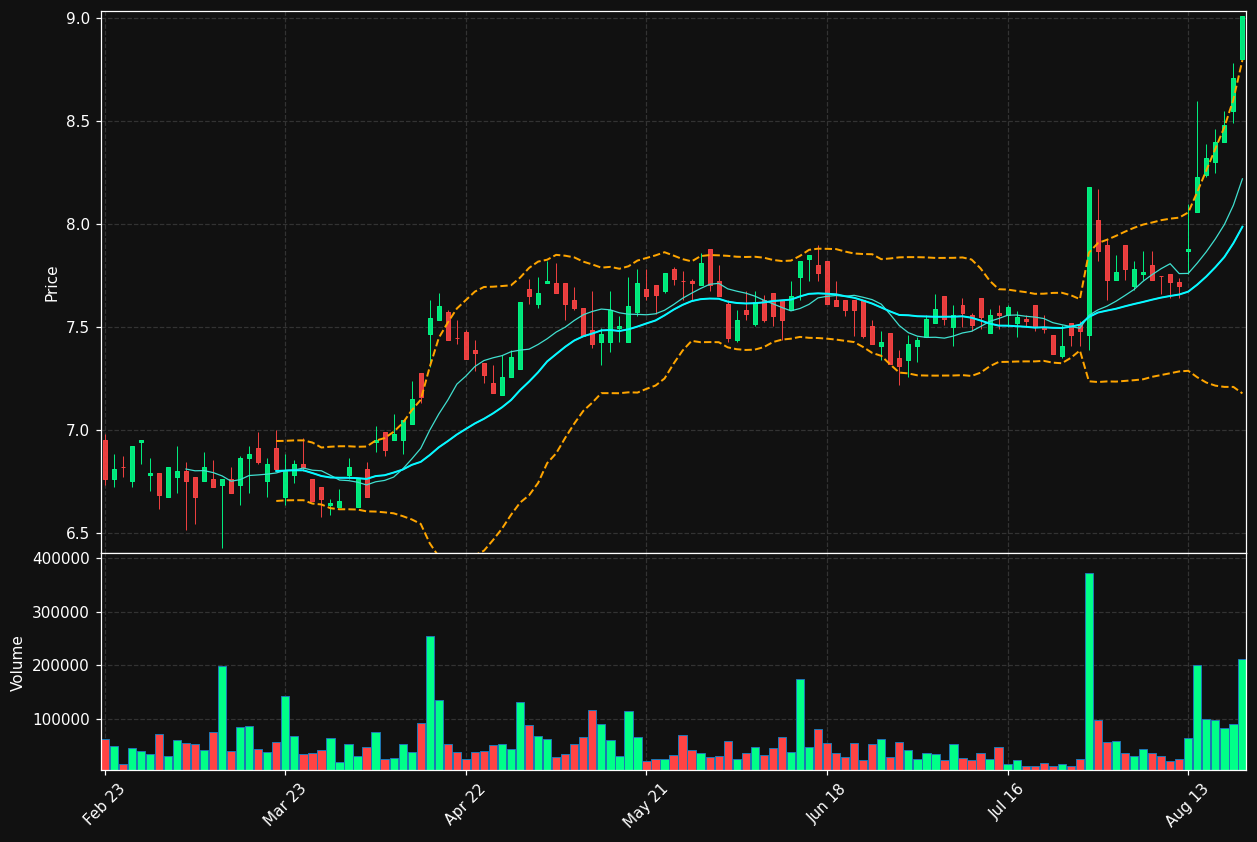Click the 8.5 price axis label
The image size is (1257, 842).
(x=79, y=122)
